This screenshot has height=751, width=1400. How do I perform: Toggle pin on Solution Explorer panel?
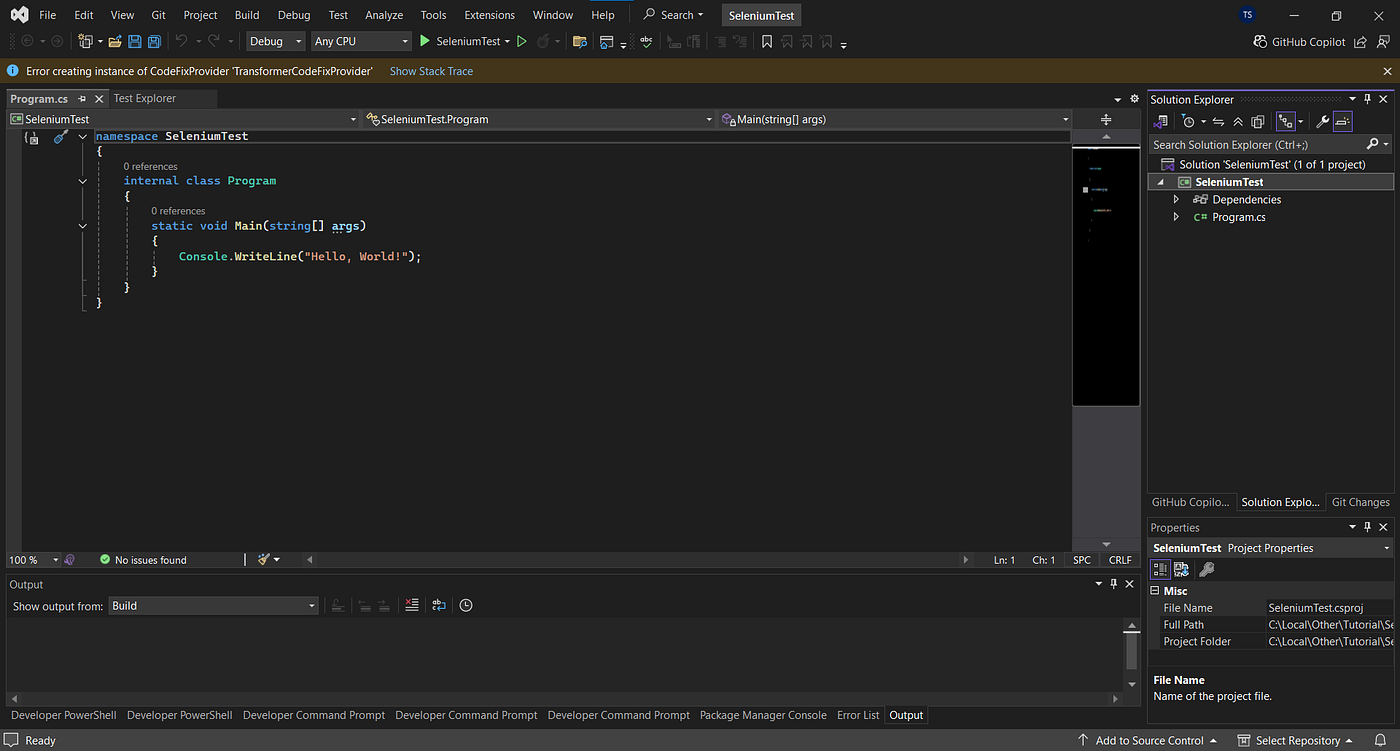point(1368,99)
